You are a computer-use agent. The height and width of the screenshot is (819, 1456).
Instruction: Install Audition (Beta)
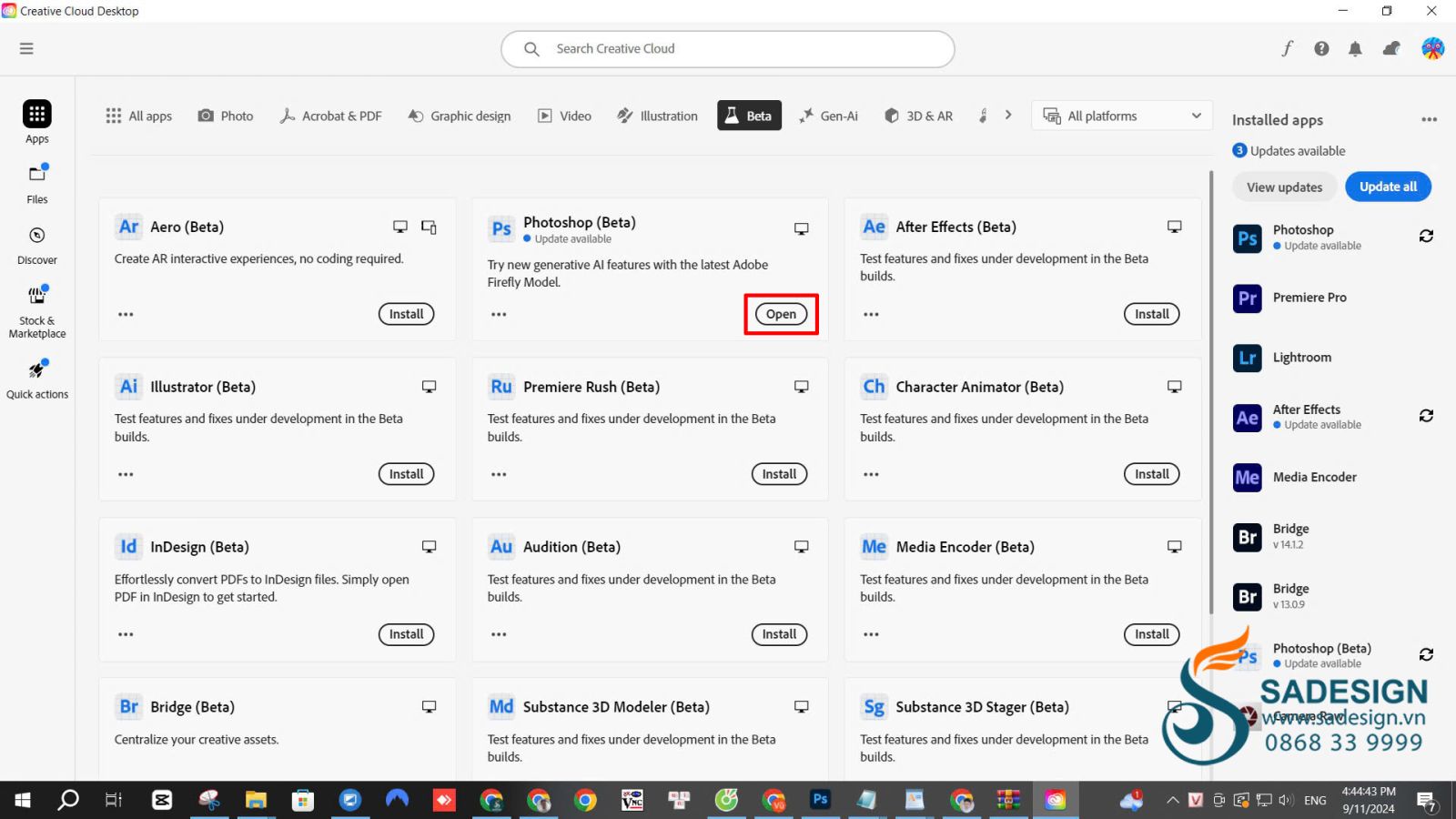click(779, 634)
